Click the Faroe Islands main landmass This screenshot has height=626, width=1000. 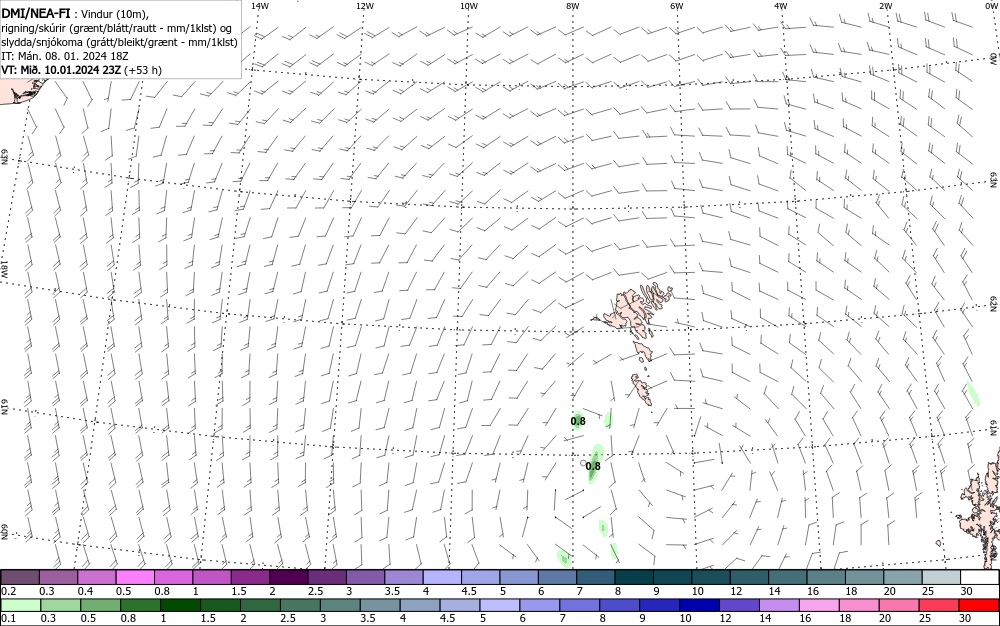click(x=631, y=312)
